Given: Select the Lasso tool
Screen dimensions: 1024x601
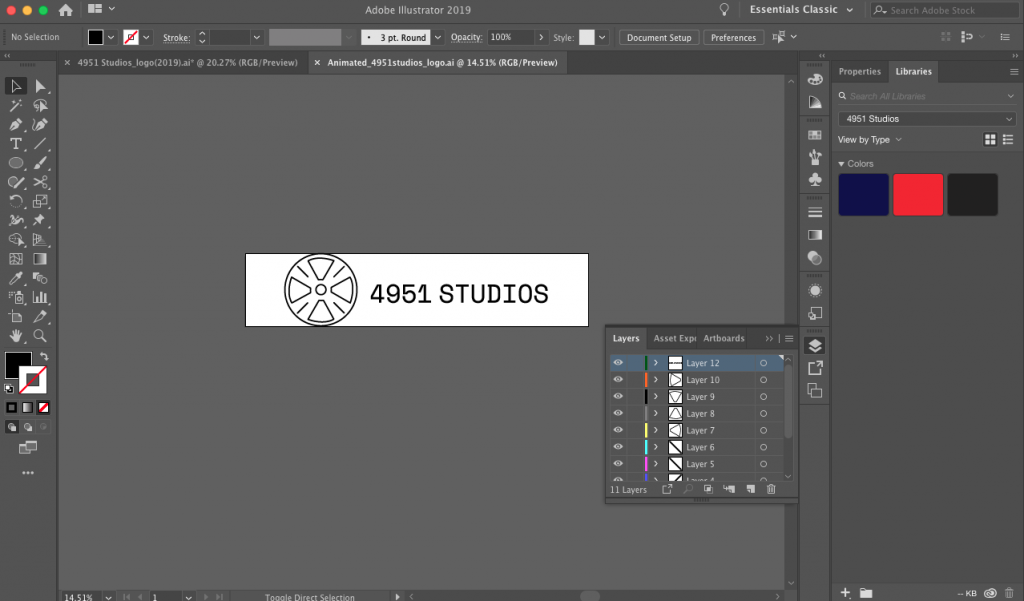Looking at the screenshot, I should 40,105.
